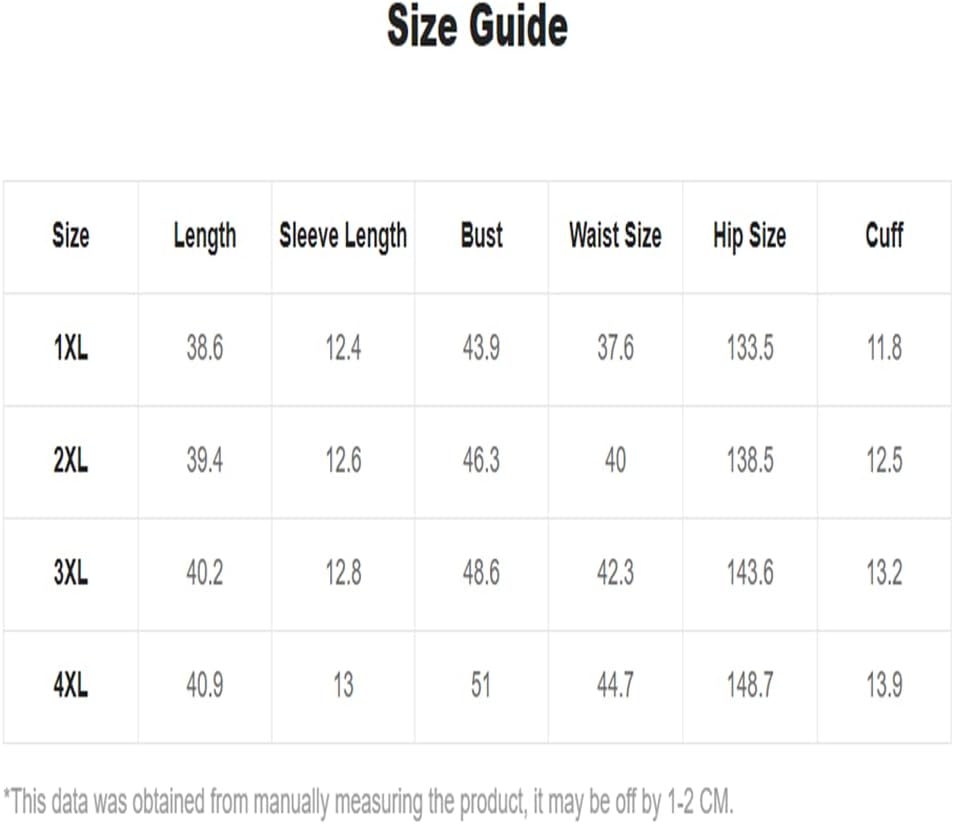The height and width of the screenshot is (824, 954).
Task: Click the 4XL size row label
Action: (x=71, y=685)
